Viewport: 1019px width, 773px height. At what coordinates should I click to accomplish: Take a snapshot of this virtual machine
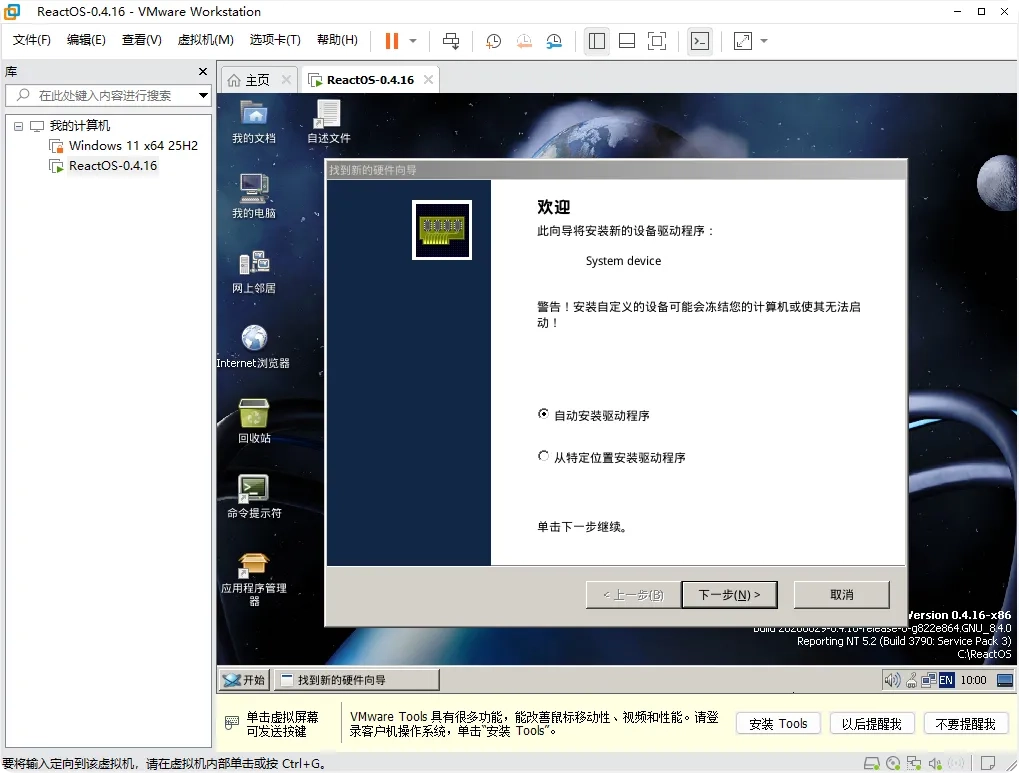(493, 41)
